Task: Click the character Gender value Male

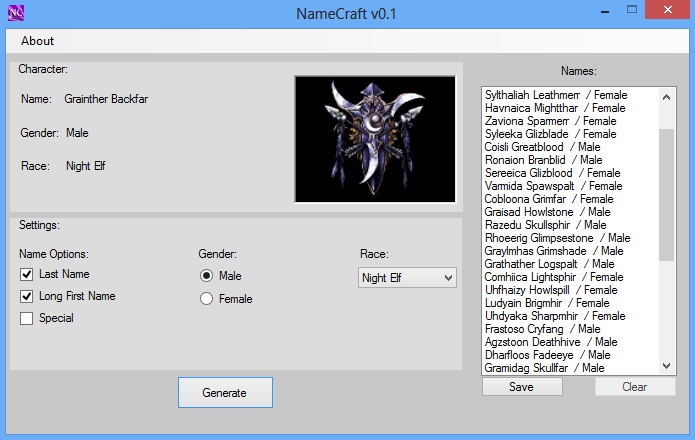Action: (77, 133)
